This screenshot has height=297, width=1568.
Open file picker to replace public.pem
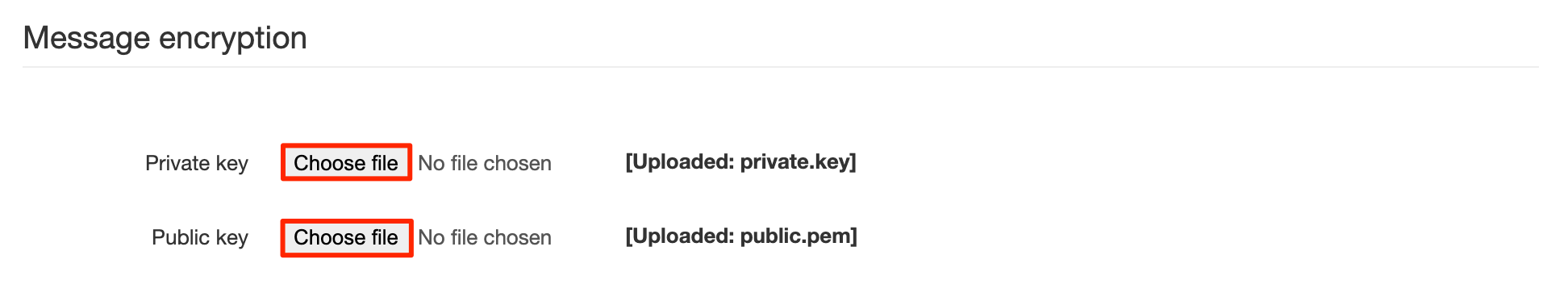tap(346, 237)
